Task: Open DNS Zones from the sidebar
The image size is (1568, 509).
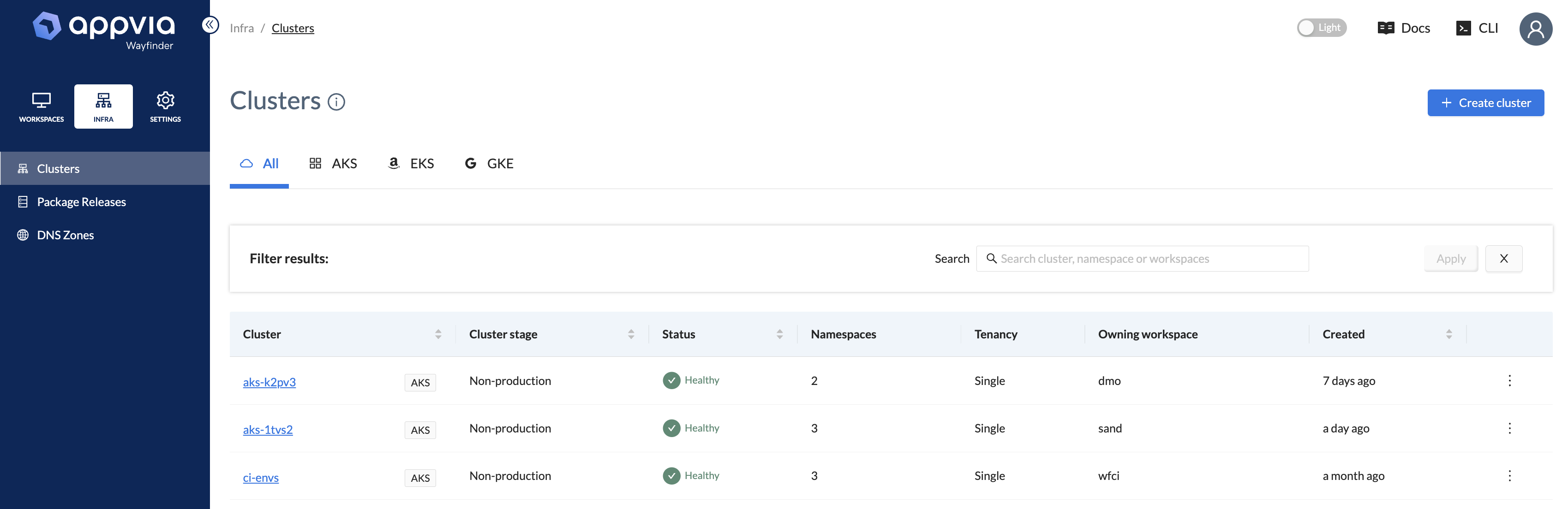Action: (x=65, y=235)
